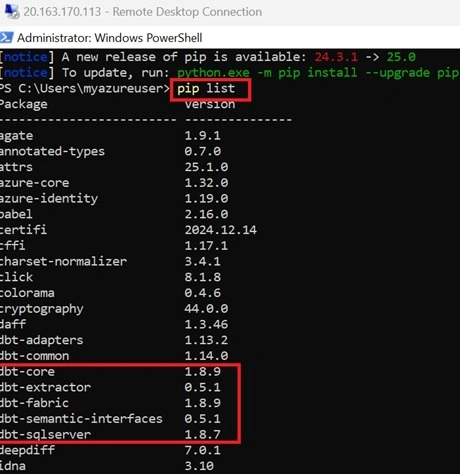Click the PowerShell window icon
Image resolution: width=460 pixels, height=474 pixels.
pos(6,38)
